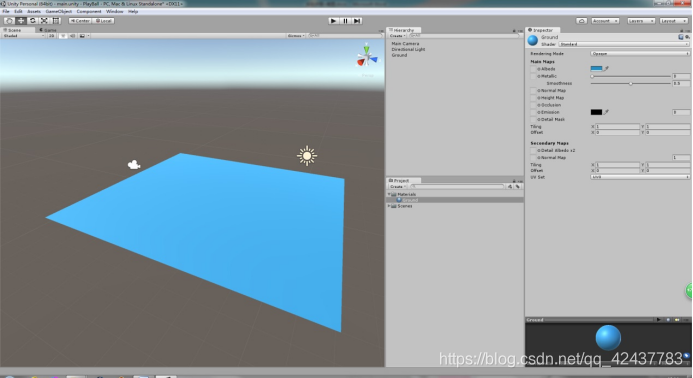This screenshot has height=378, width=693.
Task: Open the Project Create dropdown
Action: point(397,187)
